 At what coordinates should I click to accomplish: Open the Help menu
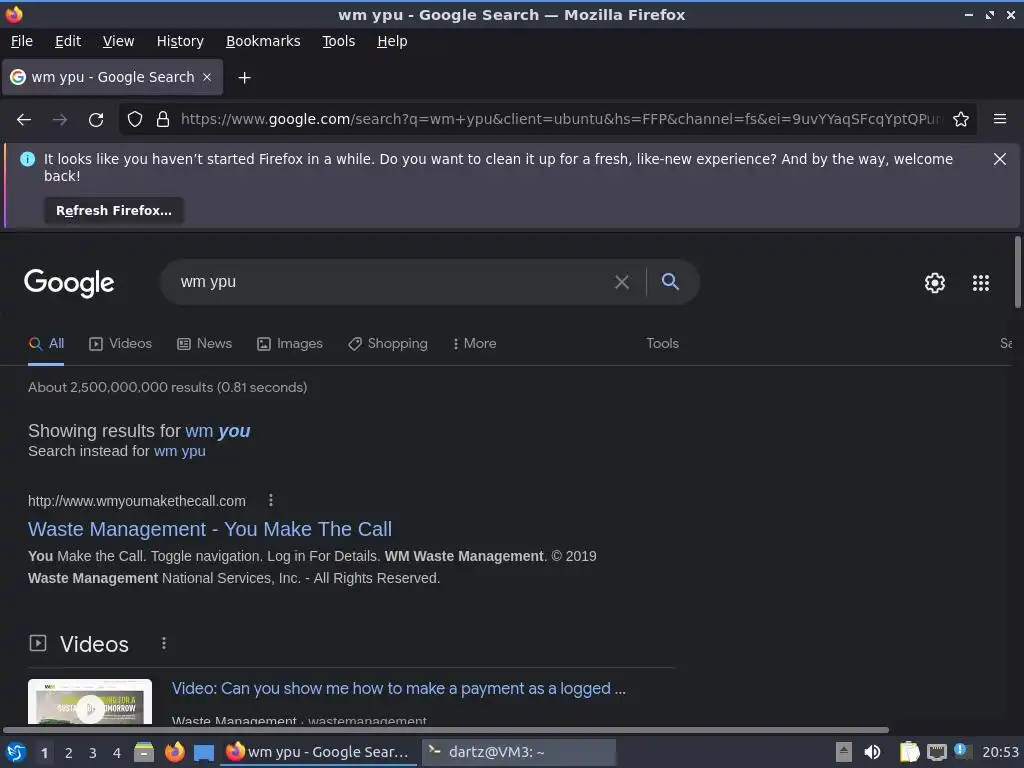(392, 41)
